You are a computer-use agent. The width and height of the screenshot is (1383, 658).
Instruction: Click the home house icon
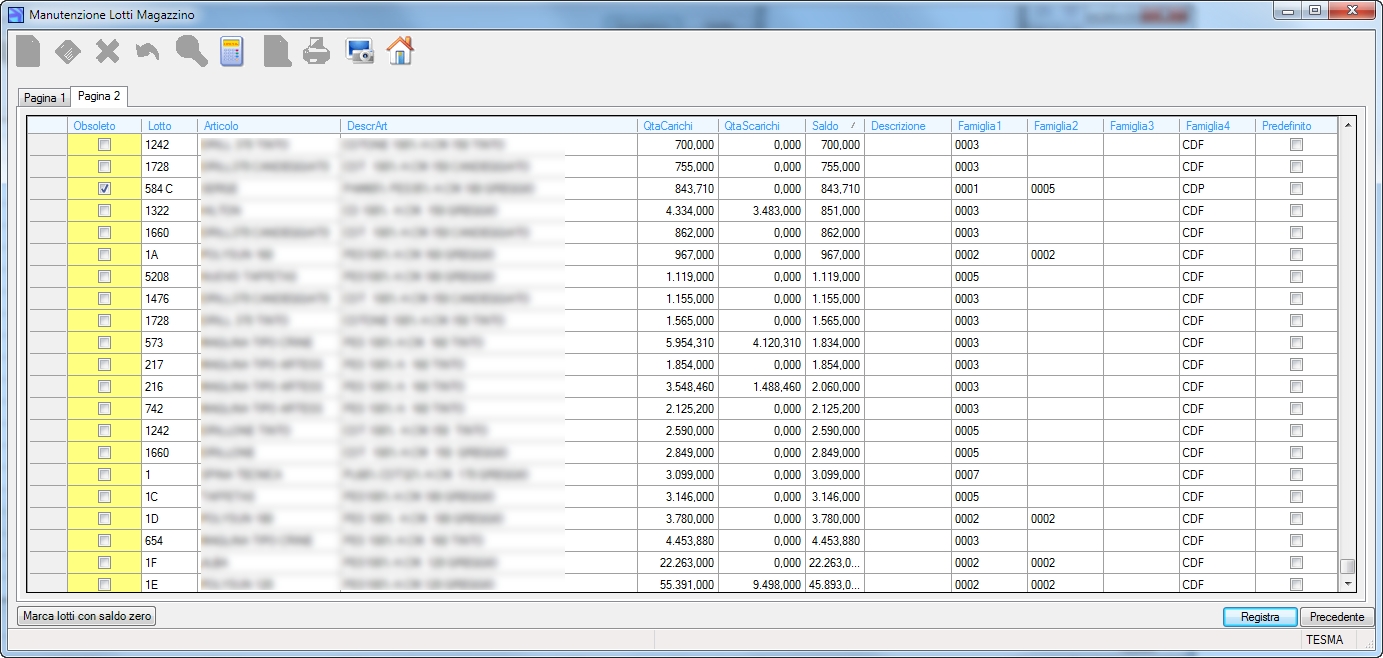click(x=400, y=50)
